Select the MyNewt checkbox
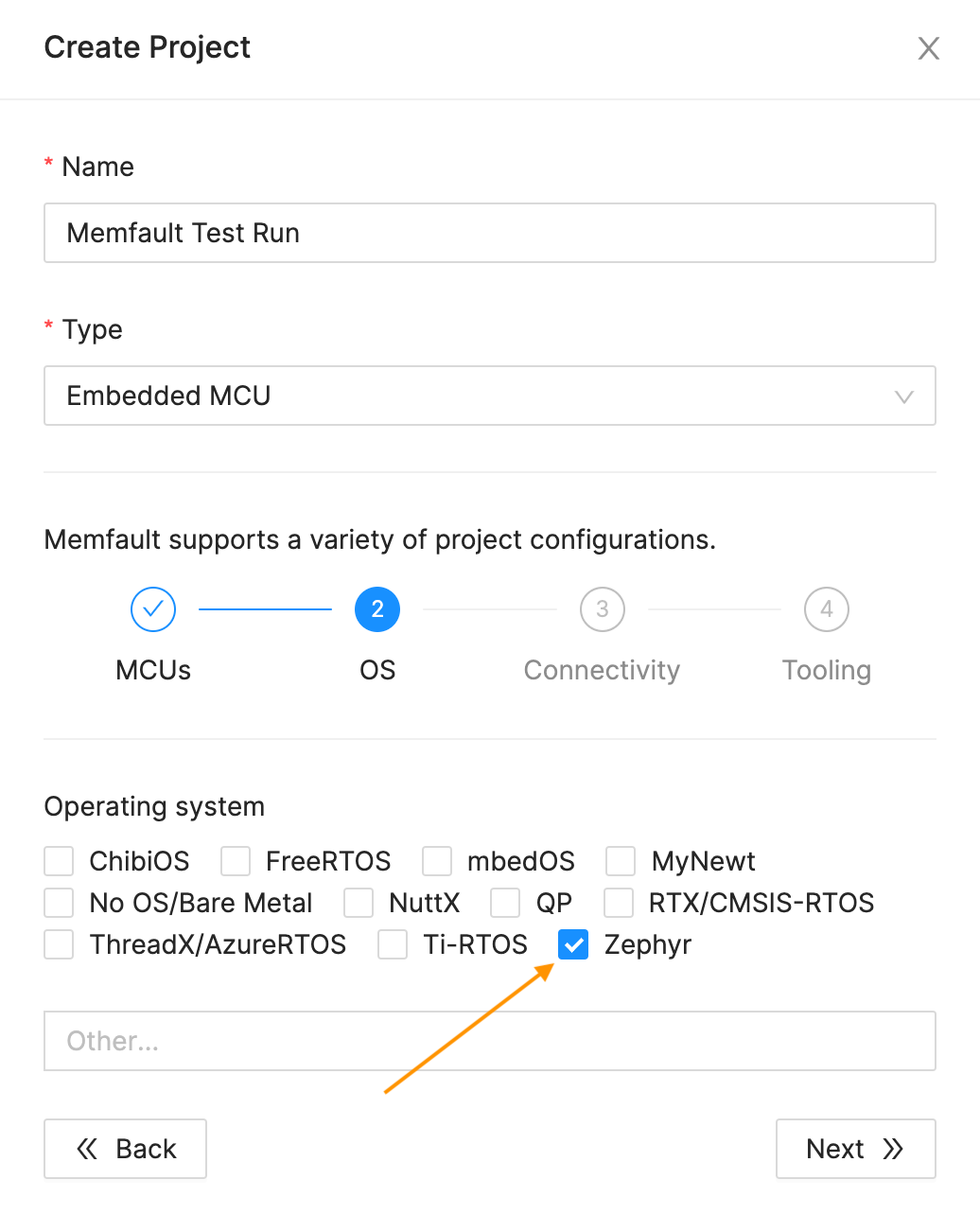Viewport: 980px width, 1215px height. (621, 861)
